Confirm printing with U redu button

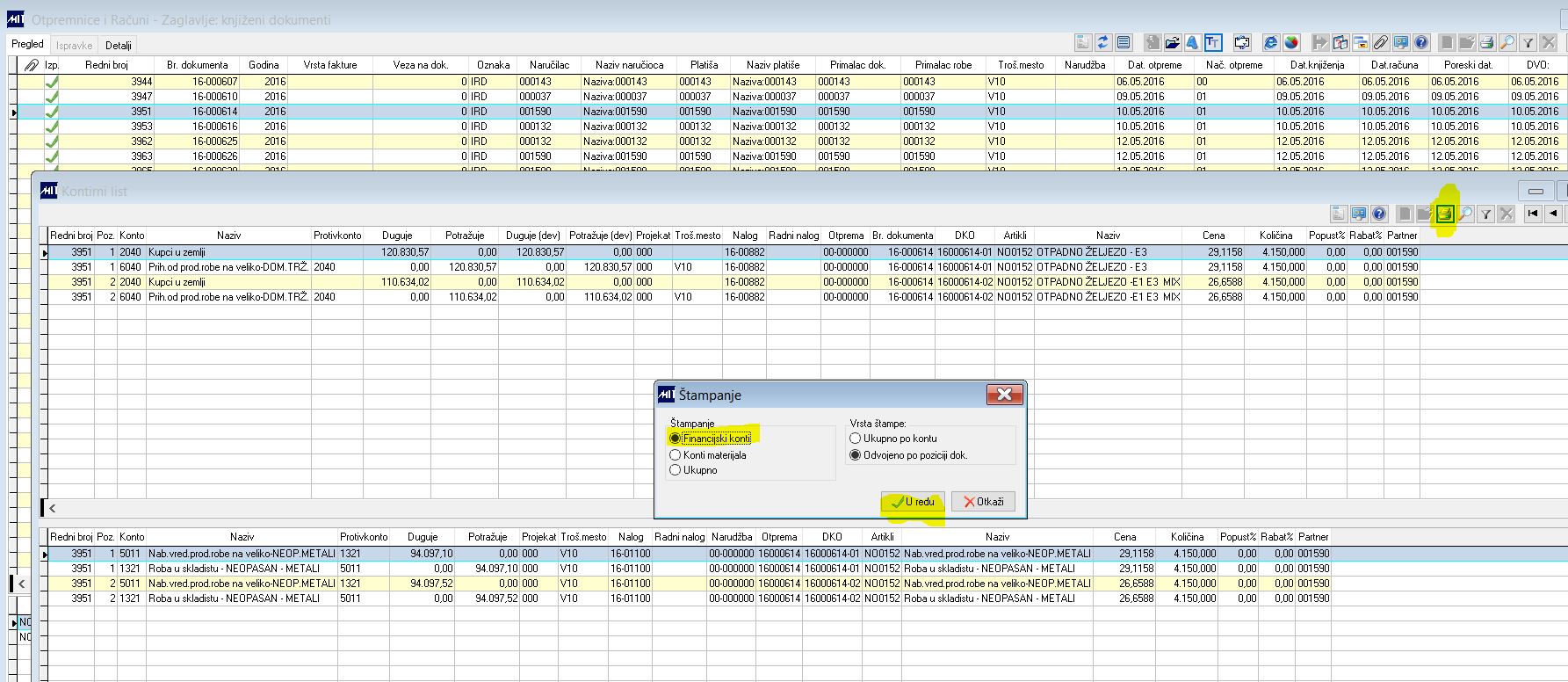coord(914,502)
